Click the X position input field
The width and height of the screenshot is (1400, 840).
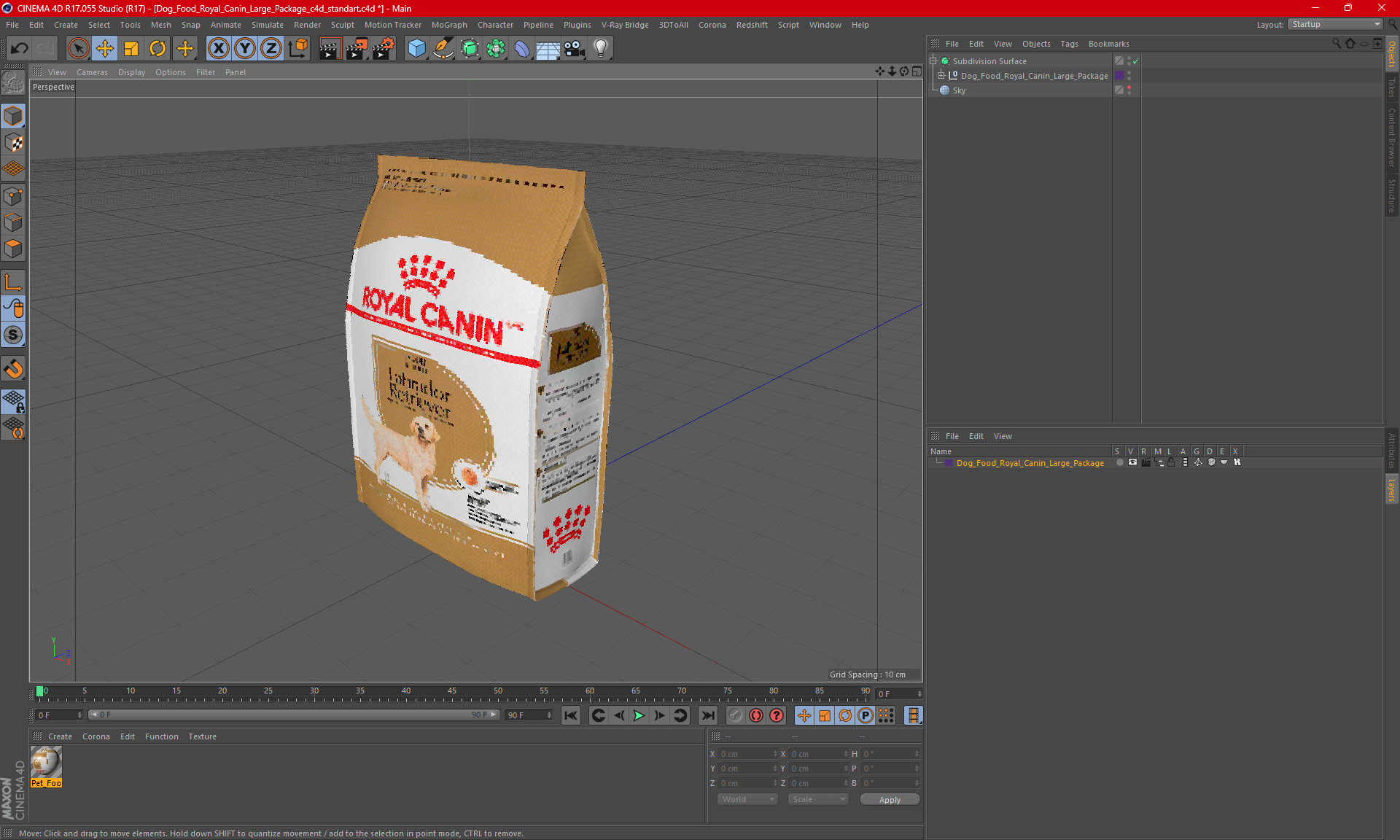[748, 754]
